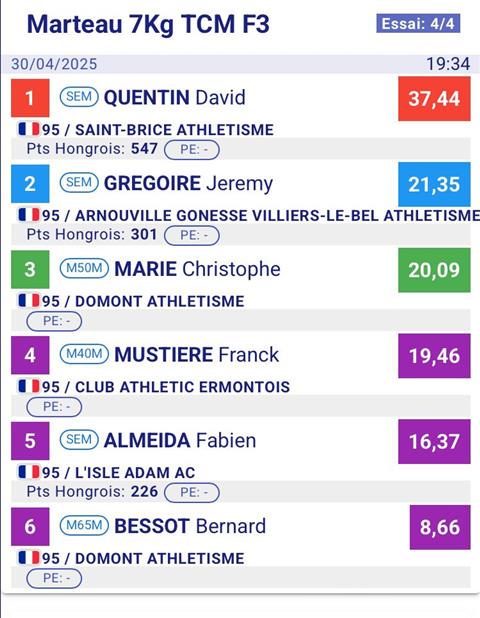Click the M50M category tag beside MARIE
Image resolution: width=480 pixels, height=618 pixels.
click(84, 268)
